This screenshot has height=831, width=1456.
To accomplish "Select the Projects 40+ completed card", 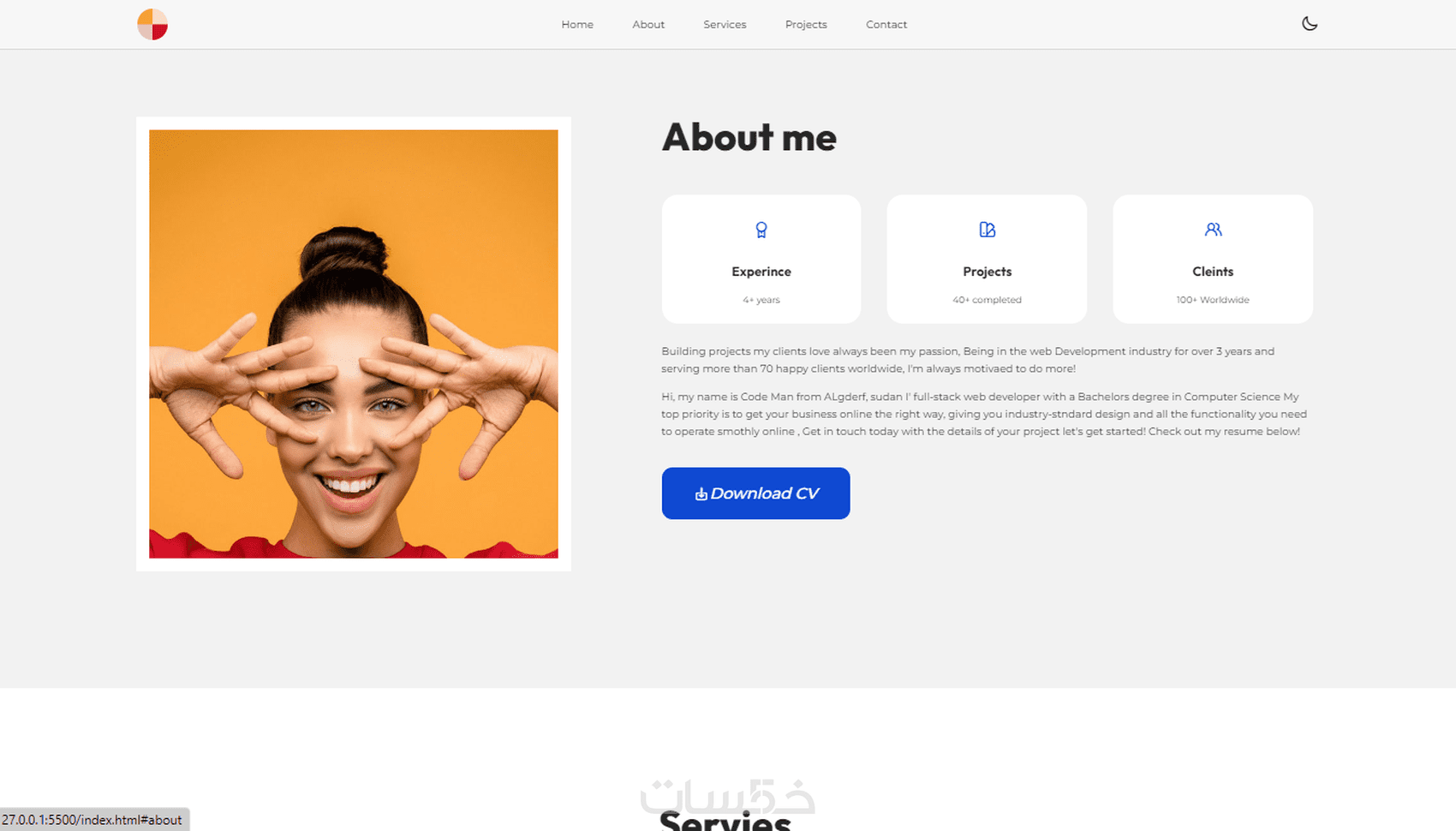I will point(987,259).
